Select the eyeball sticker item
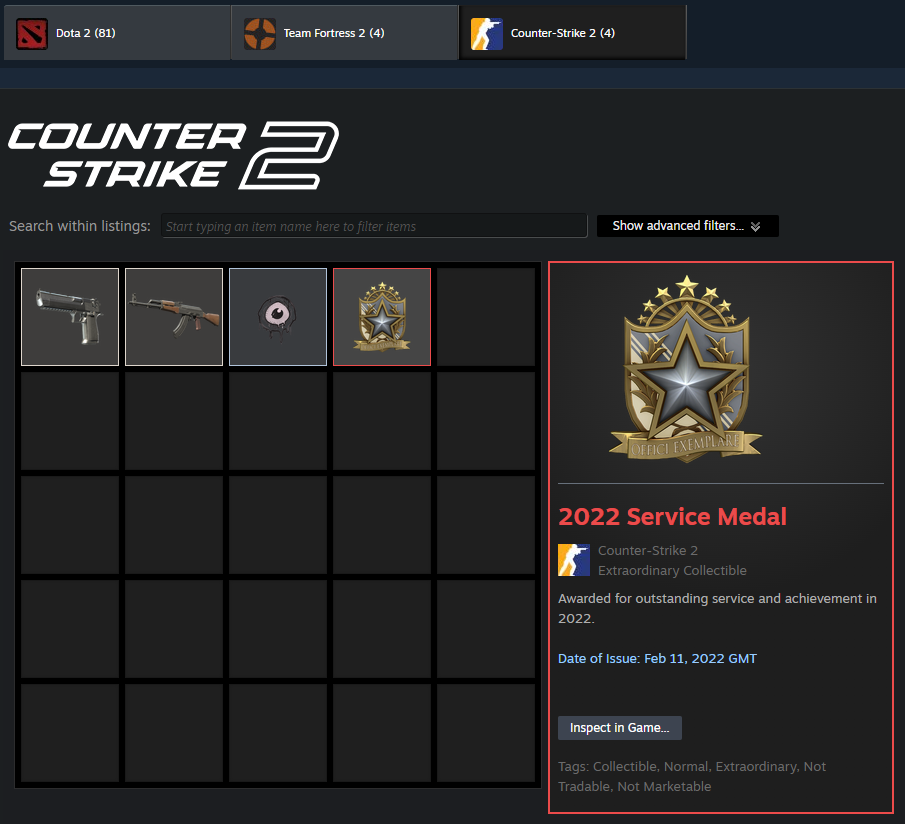Viewport: 905px width, 824px height. pyautogui.click(x=278, y=317)
